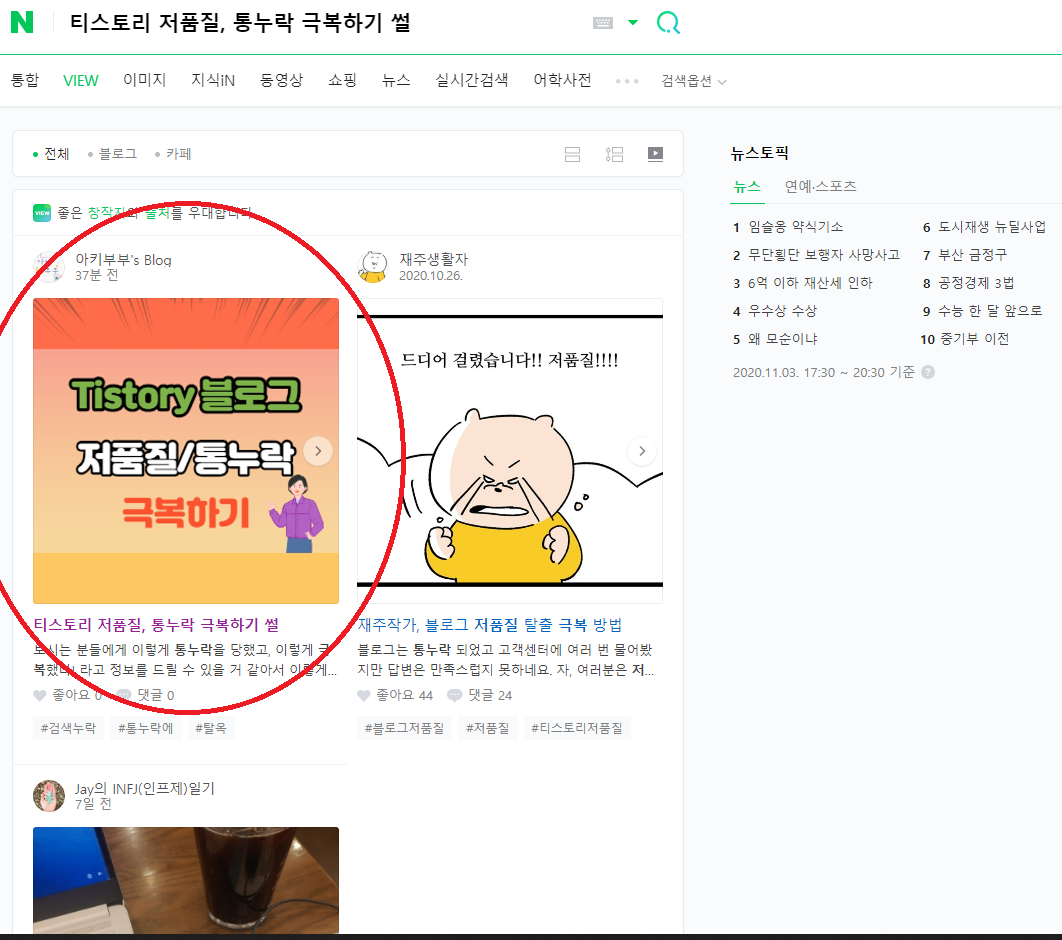Click the green VIEW badge icon

pos(42,213)
